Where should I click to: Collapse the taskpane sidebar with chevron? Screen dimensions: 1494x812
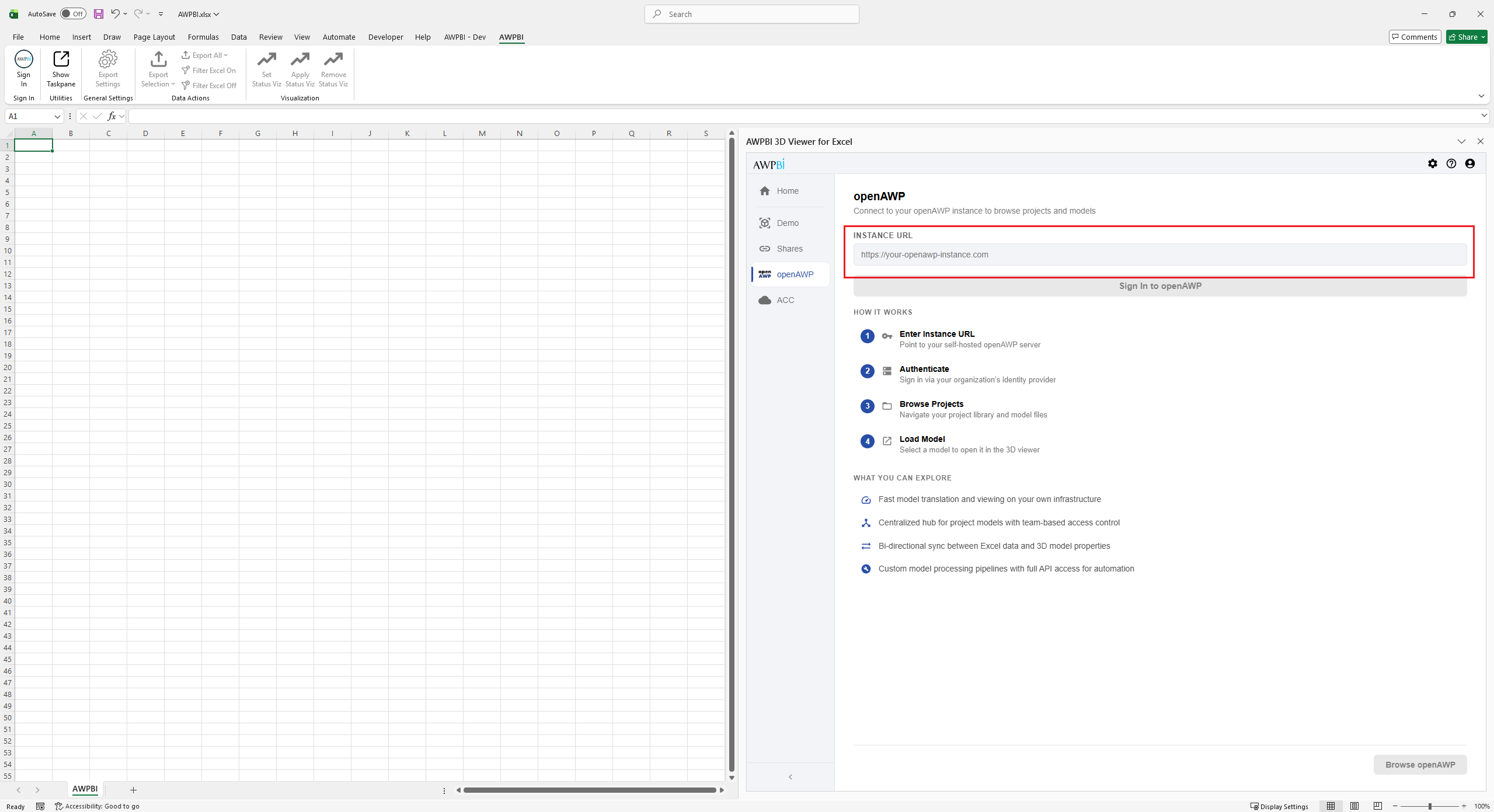point(790,777)
